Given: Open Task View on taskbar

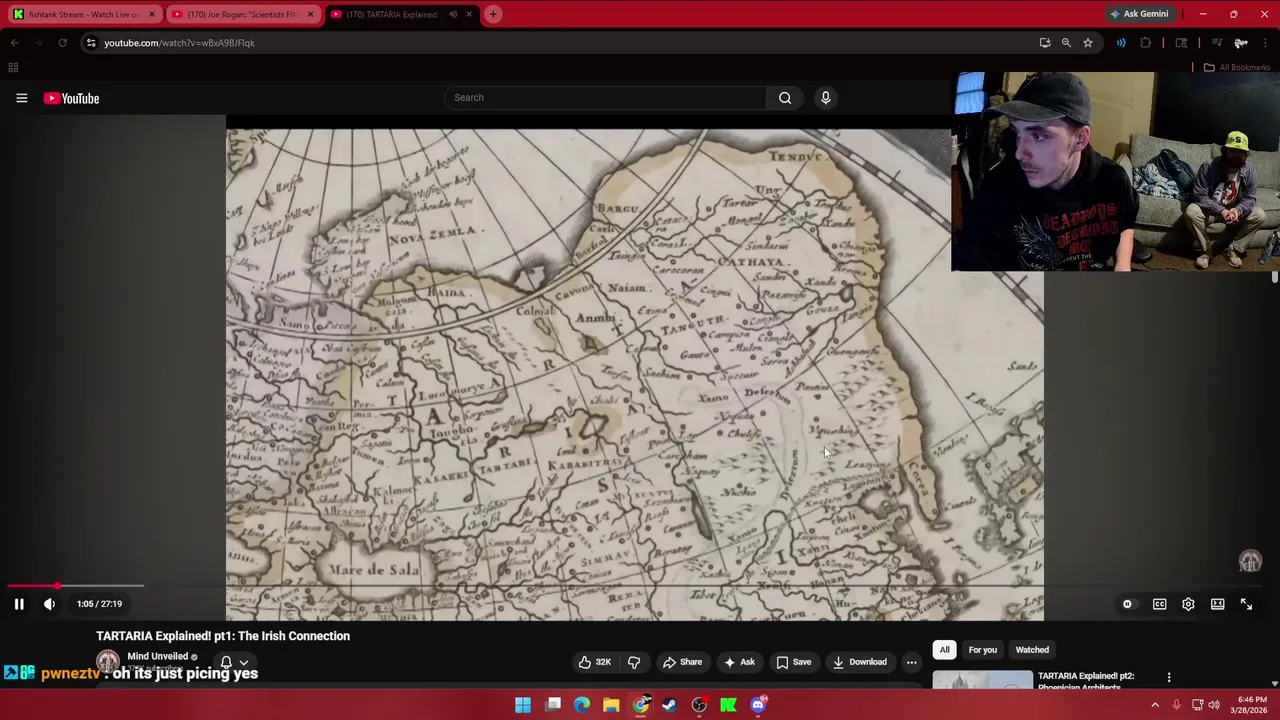Looking at the screenshot, I should [553, 705].
